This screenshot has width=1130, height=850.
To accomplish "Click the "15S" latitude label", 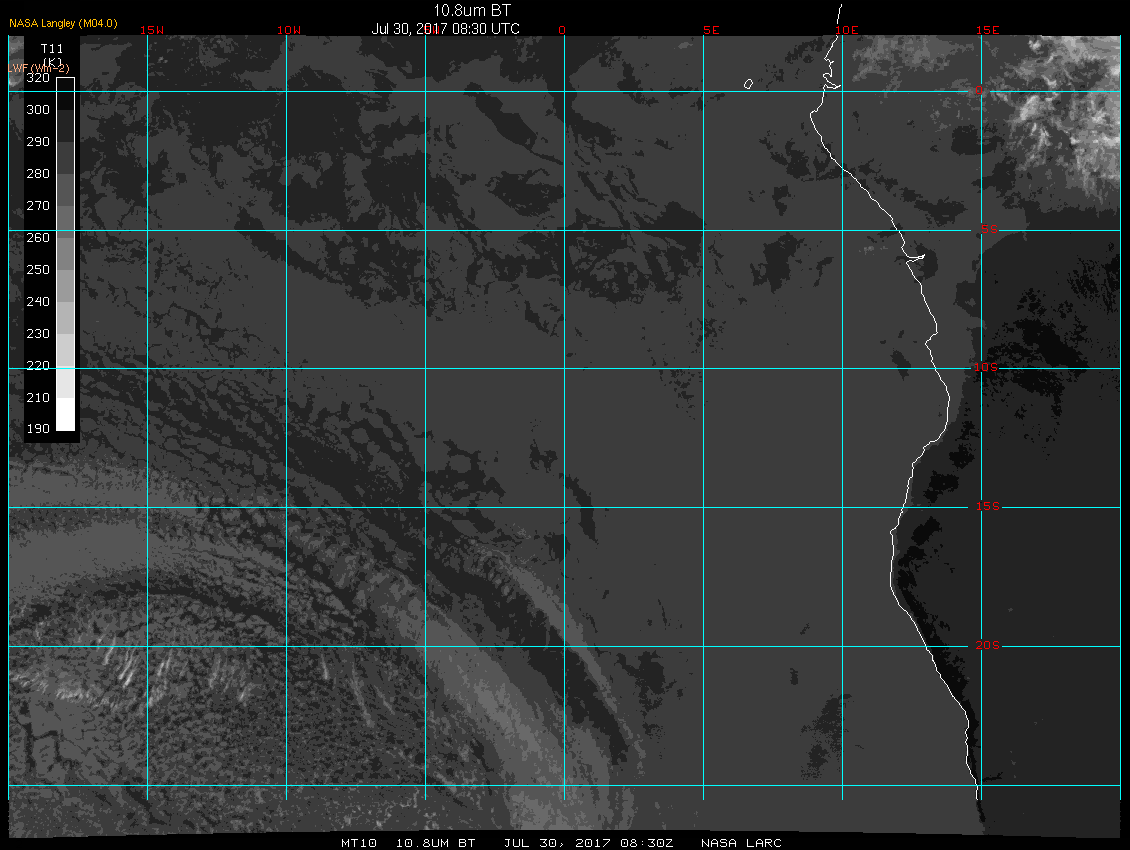I will (987, 506).
